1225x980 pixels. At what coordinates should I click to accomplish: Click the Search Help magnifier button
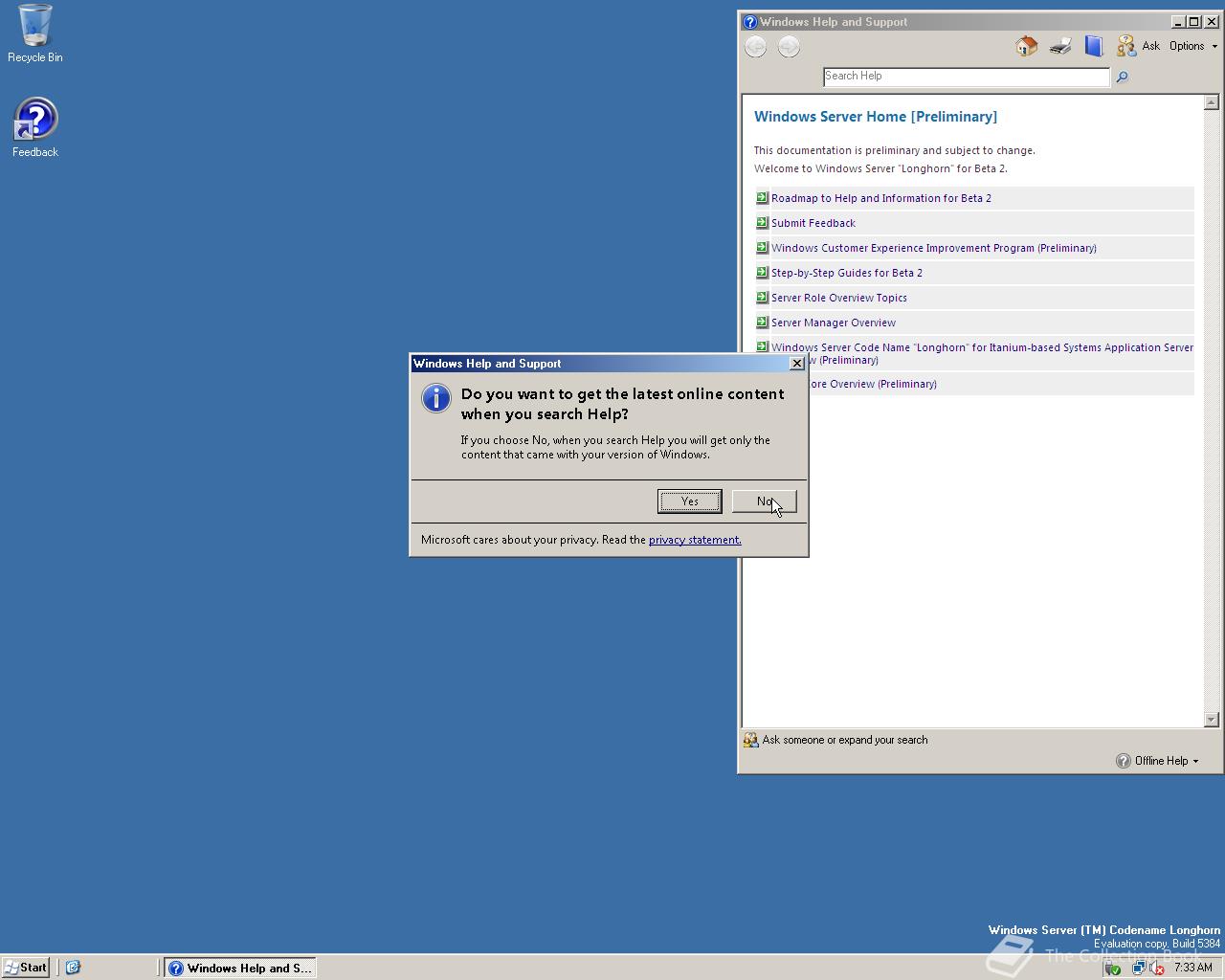tap(1122, 77)
